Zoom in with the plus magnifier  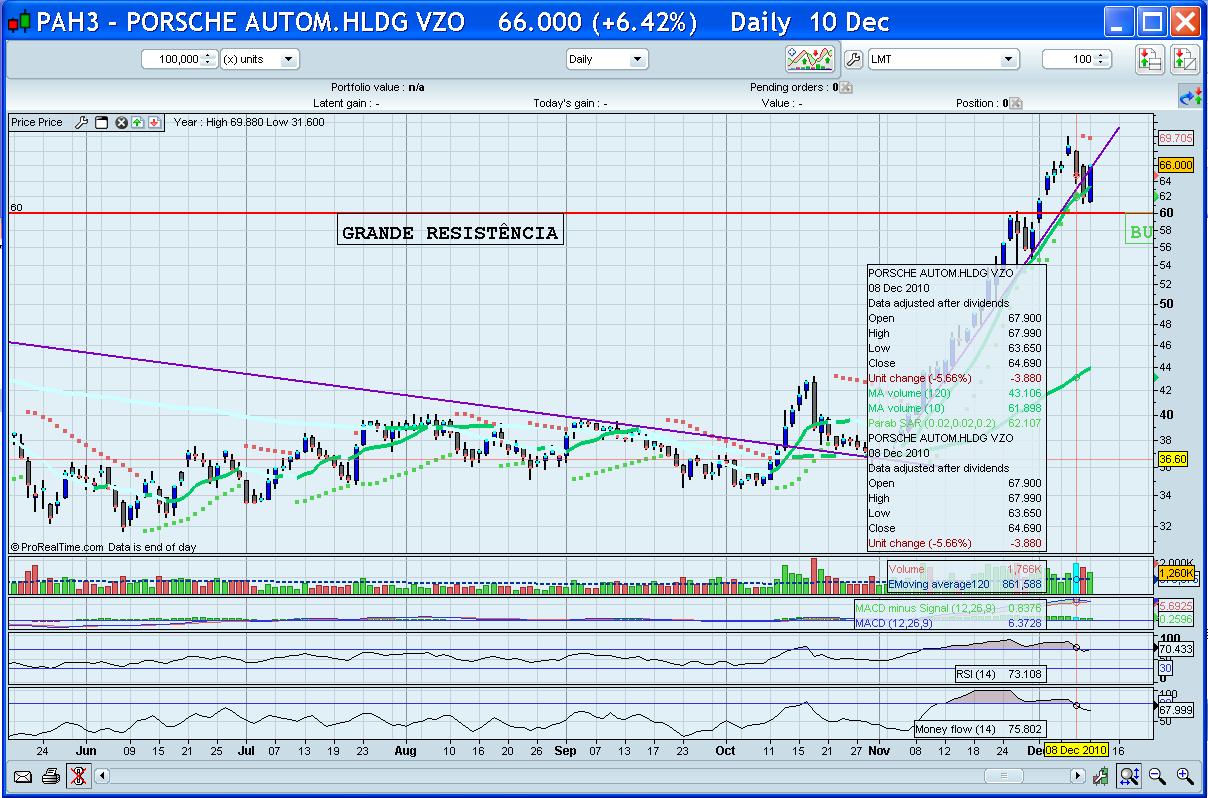[1185, 775]
